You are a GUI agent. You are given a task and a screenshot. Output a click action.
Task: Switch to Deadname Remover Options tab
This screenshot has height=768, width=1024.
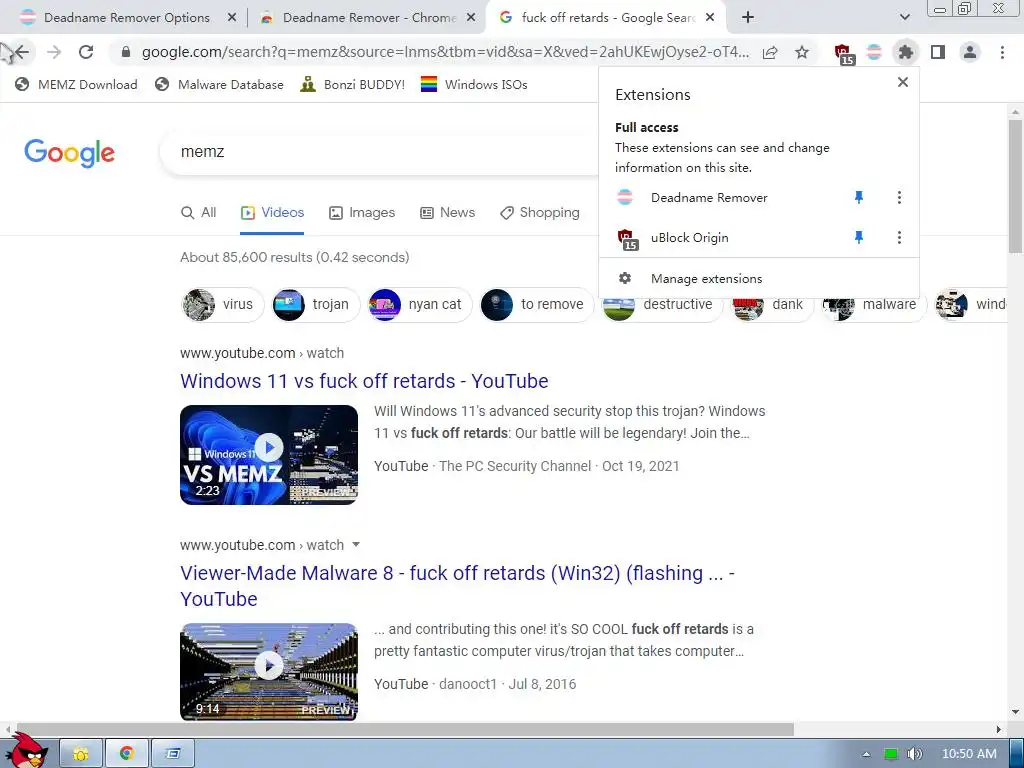[x=127, y=18]
